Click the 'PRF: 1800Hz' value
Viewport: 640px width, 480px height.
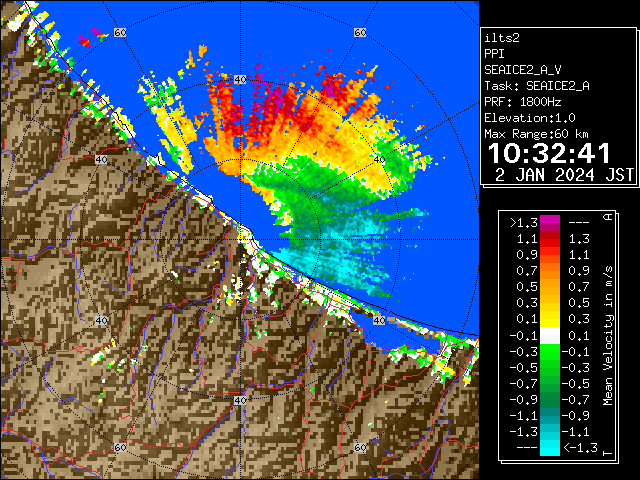point(522,102)
